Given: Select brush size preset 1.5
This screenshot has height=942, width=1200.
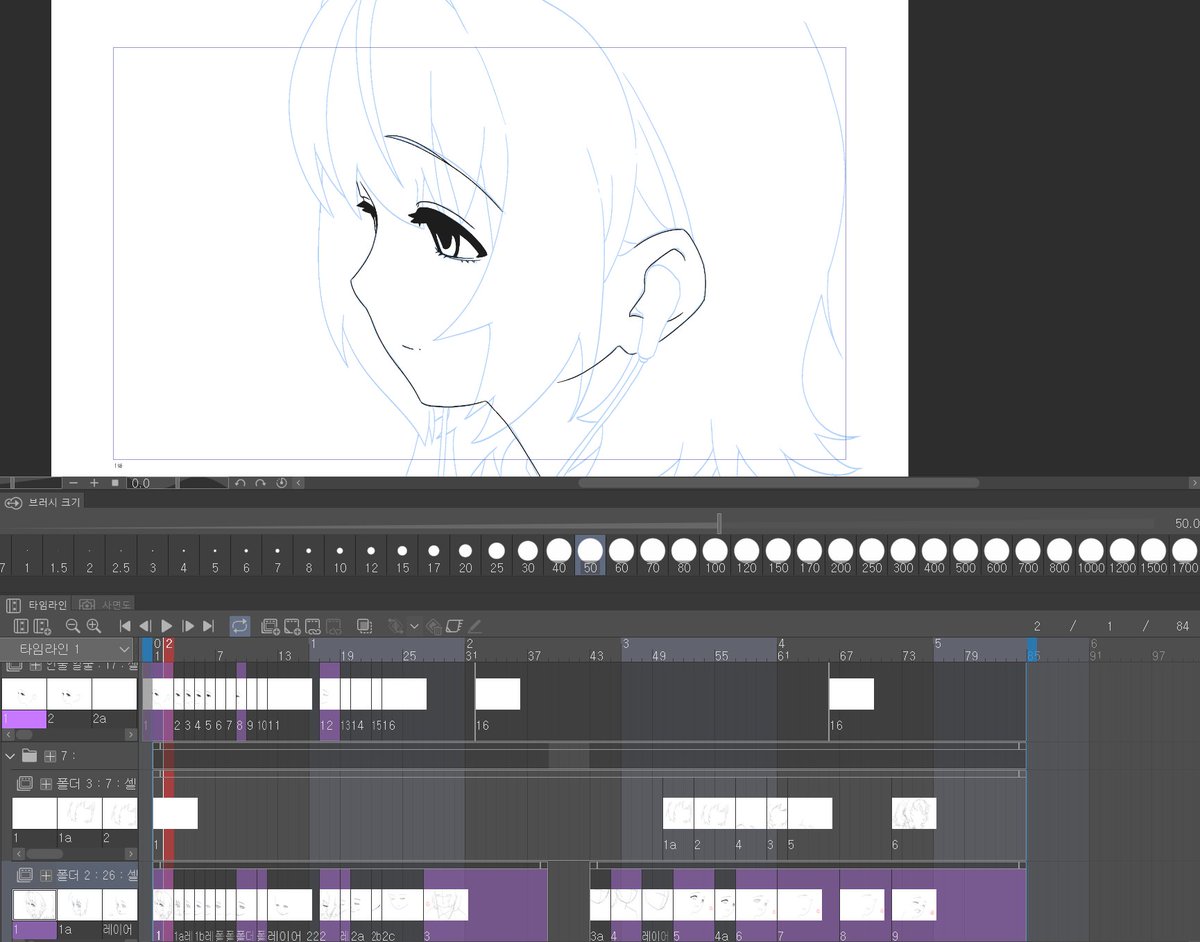Looking at the screenshot, I should pos(59,555).
